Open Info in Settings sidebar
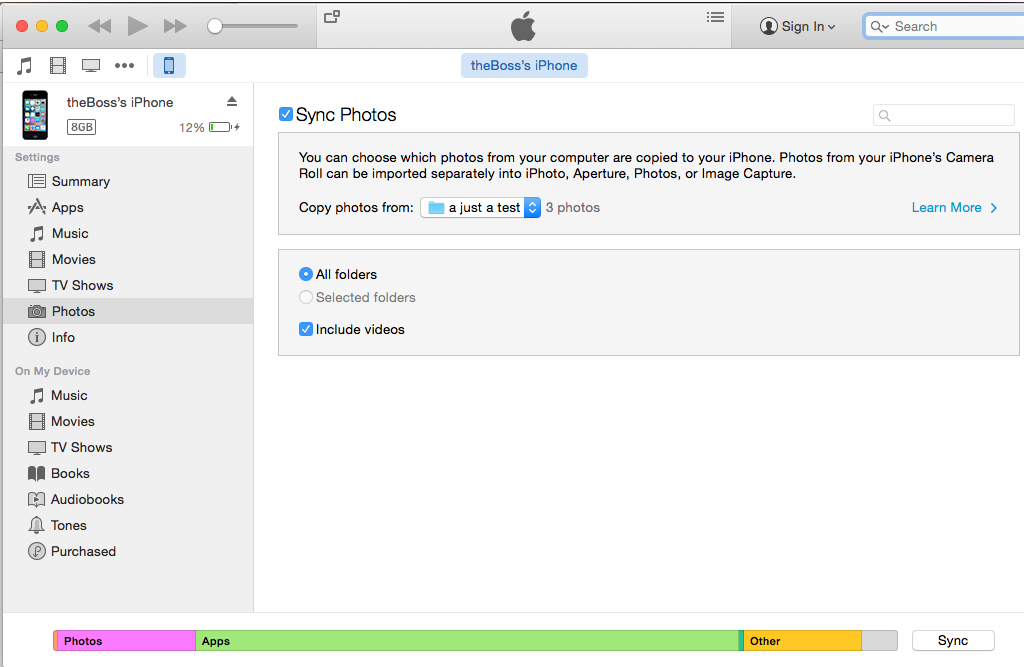The height and width of the screenshot is (667, 1024). pyautogui.click(x=128, y=337)
